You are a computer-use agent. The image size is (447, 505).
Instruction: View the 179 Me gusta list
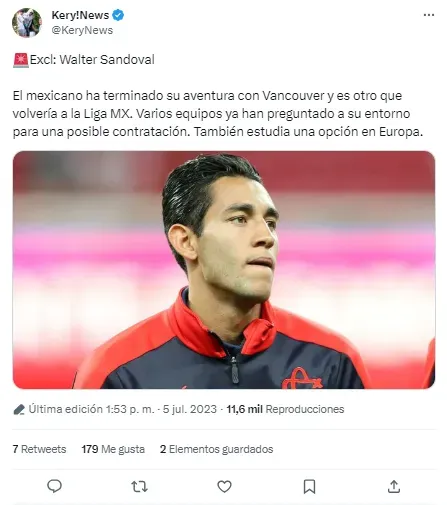pyautogui.click(x=113, y=449)
